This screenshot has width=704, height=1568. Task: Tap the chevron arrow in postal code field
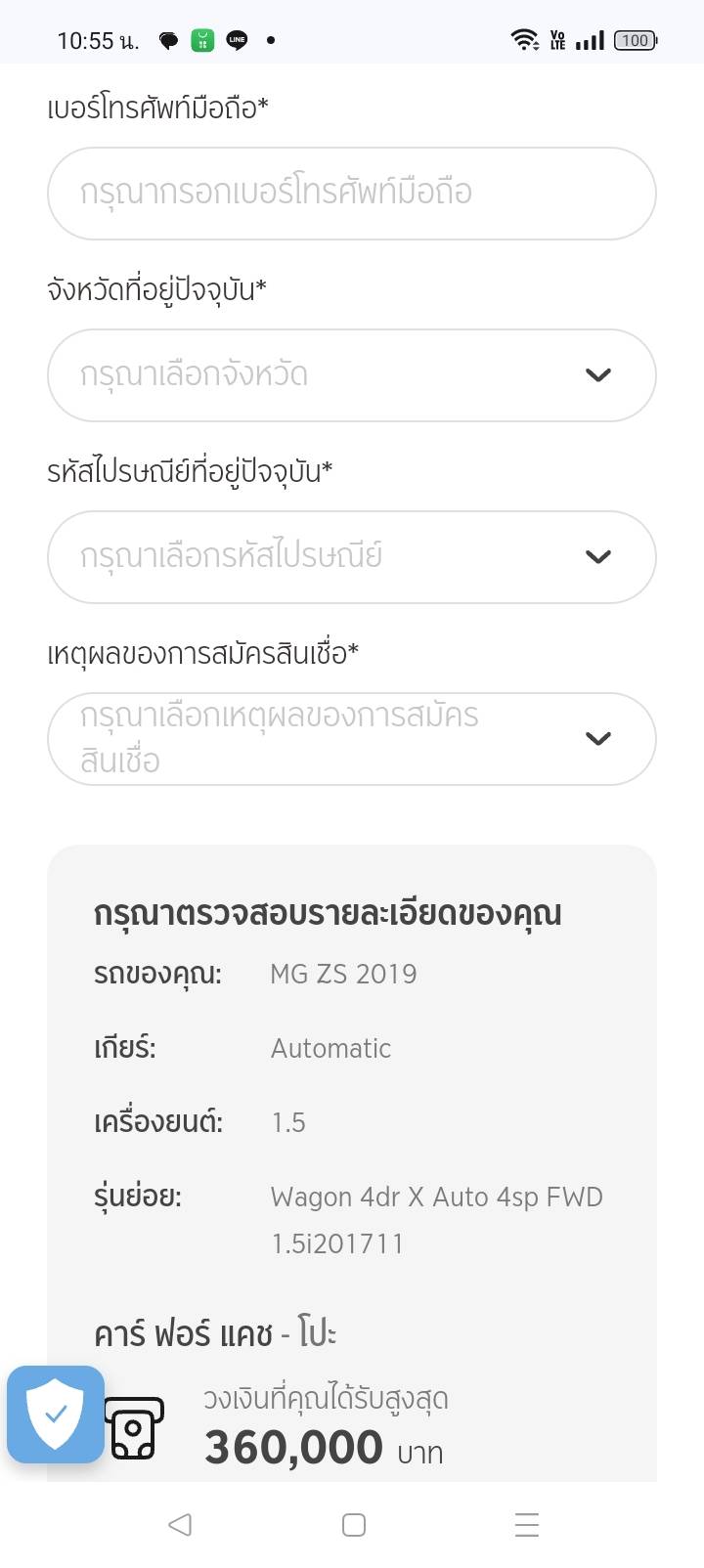coord(597,557)
